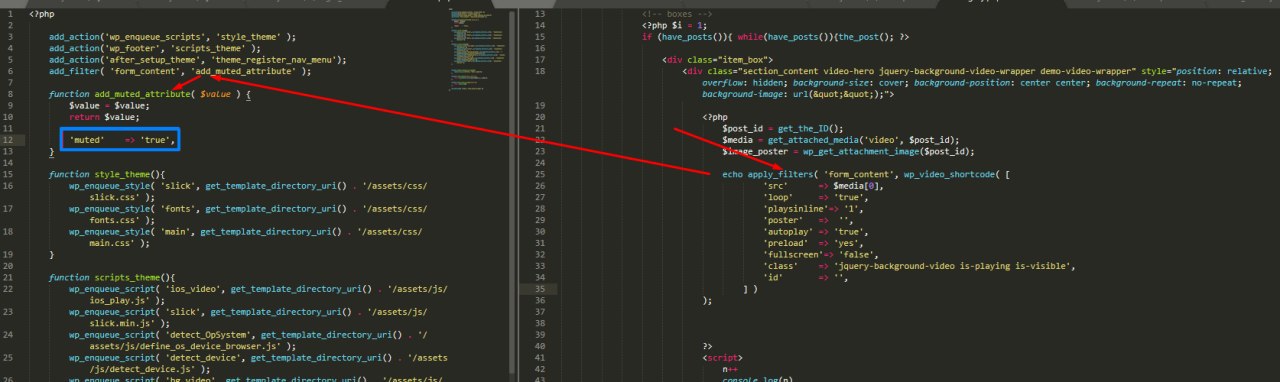
Task: Click the "'muted' => 'true'," code line
Action: (123, 141)
